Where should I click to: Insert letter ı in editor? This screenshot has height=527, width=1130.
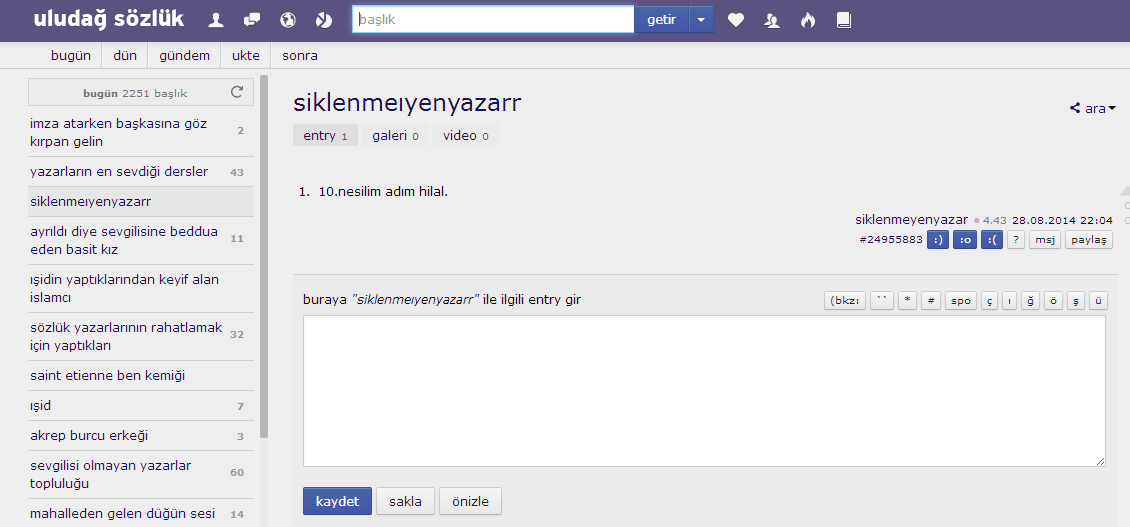[1009, 301]
